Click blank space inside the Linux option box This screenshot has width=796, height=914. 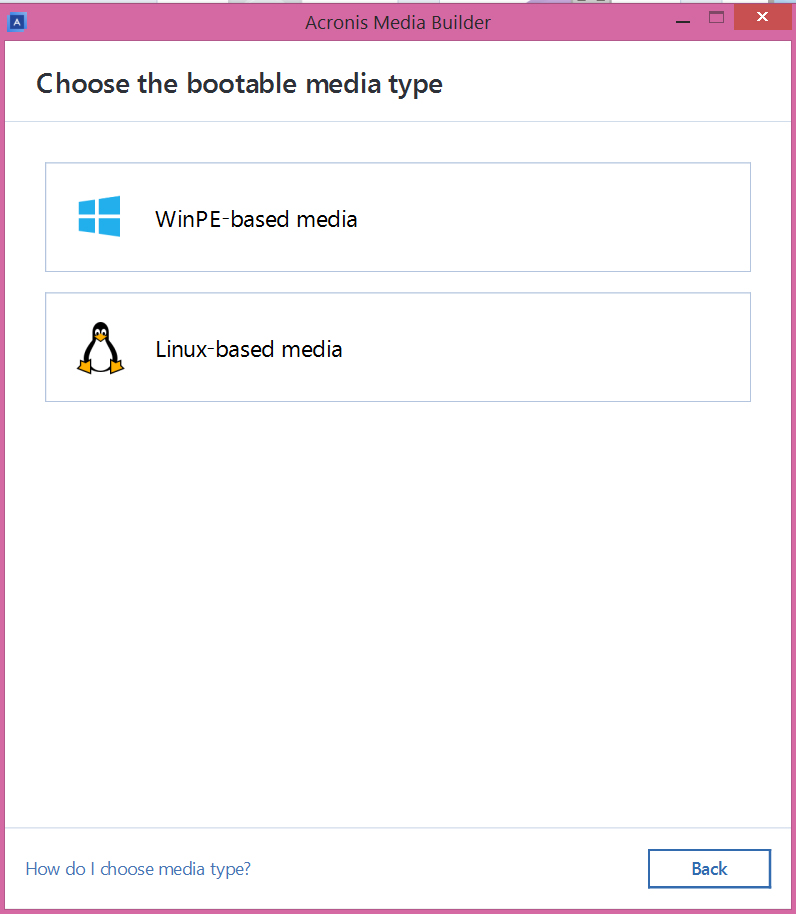click(x=554, y=347)
